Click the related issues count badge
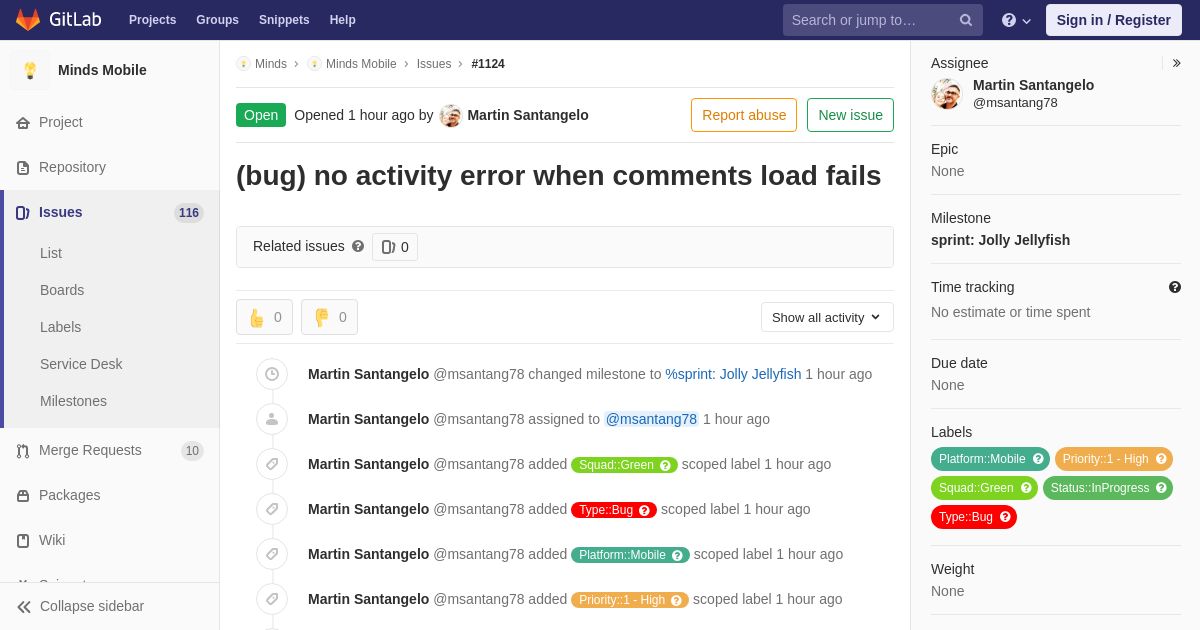The image size is (1200, 630). pos(395,247)
